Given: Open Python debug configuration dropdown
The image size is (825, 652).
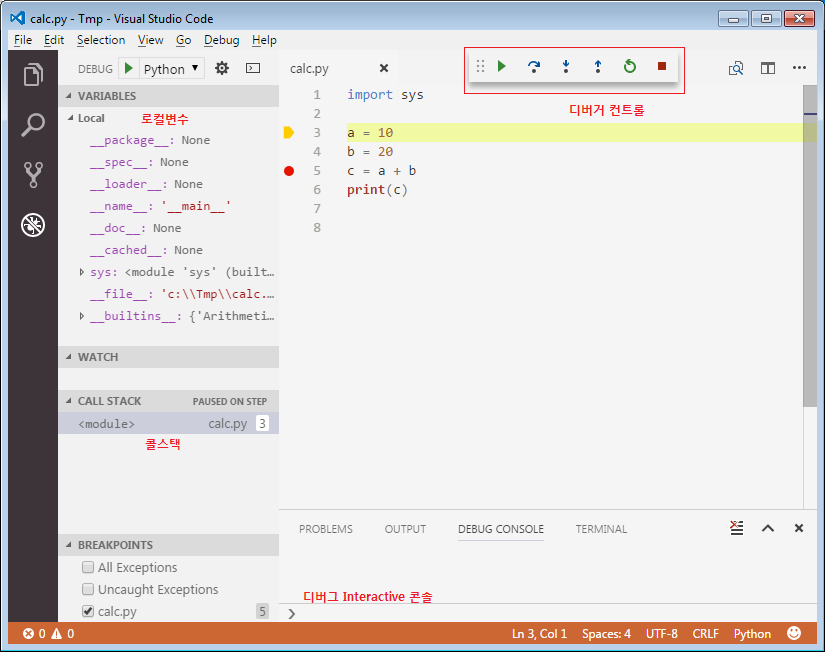Looking at the screenshot, I should (x=171, y=68).
